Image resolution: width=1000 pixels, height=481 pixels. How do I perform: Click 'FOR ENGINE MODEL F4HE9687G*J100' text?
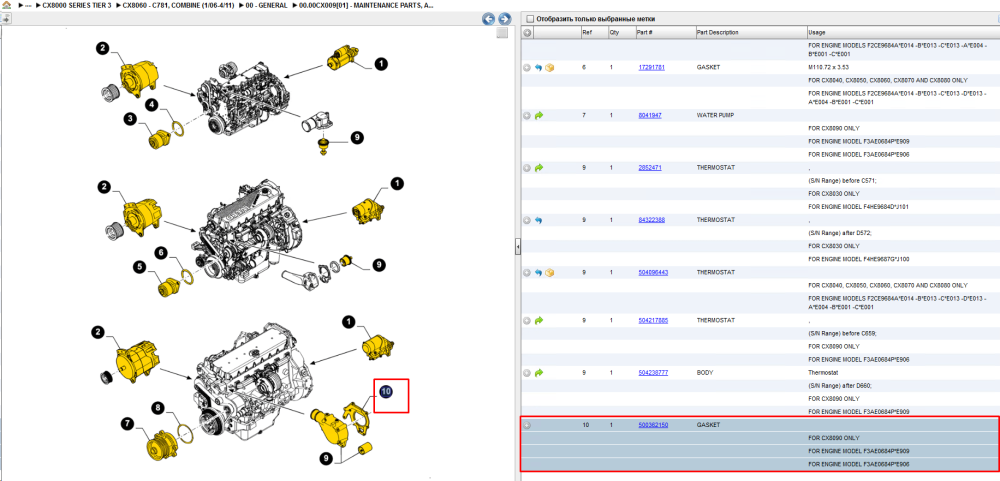click(858, 259)
